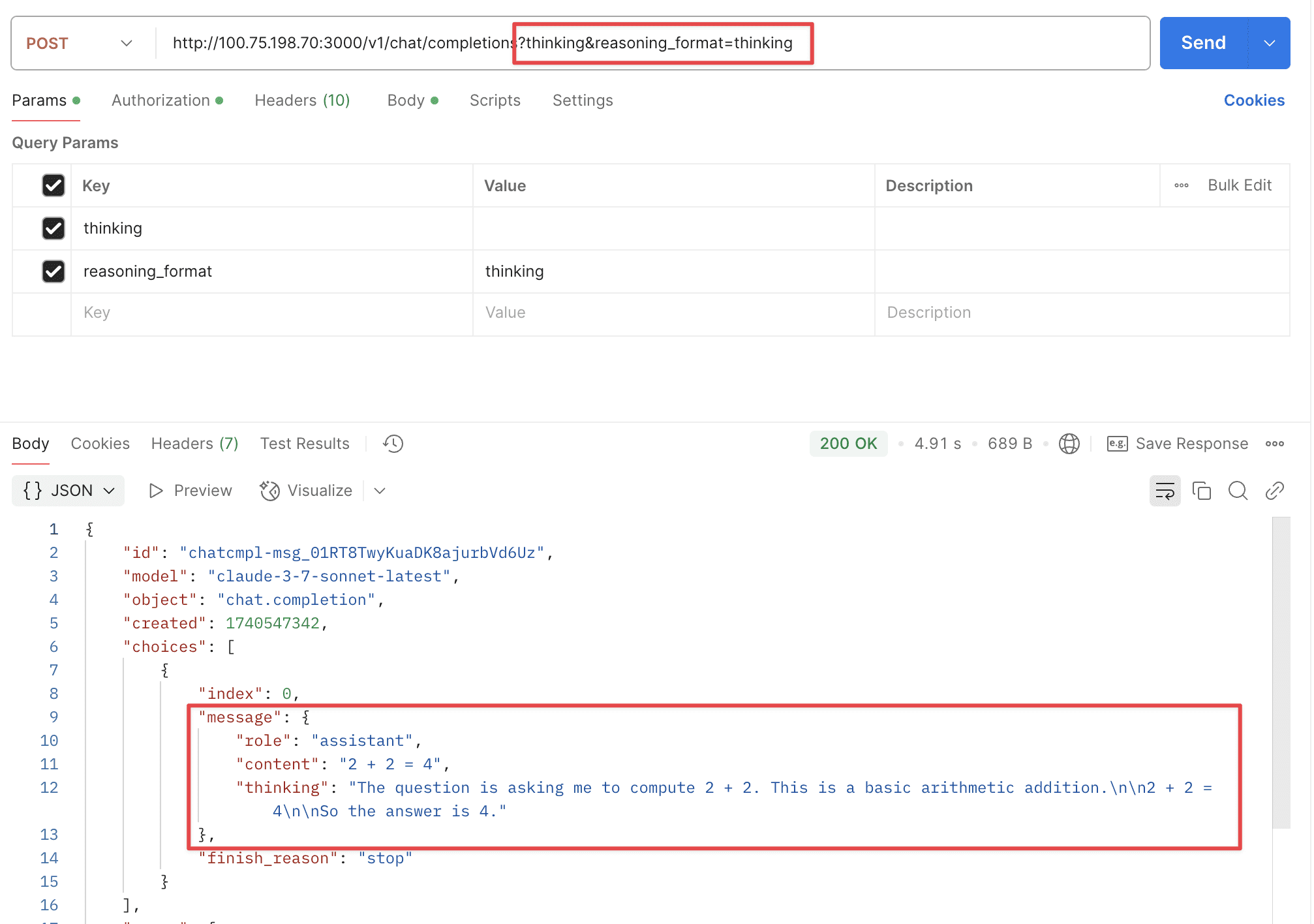Select the response Body tab

coord(31,444)
